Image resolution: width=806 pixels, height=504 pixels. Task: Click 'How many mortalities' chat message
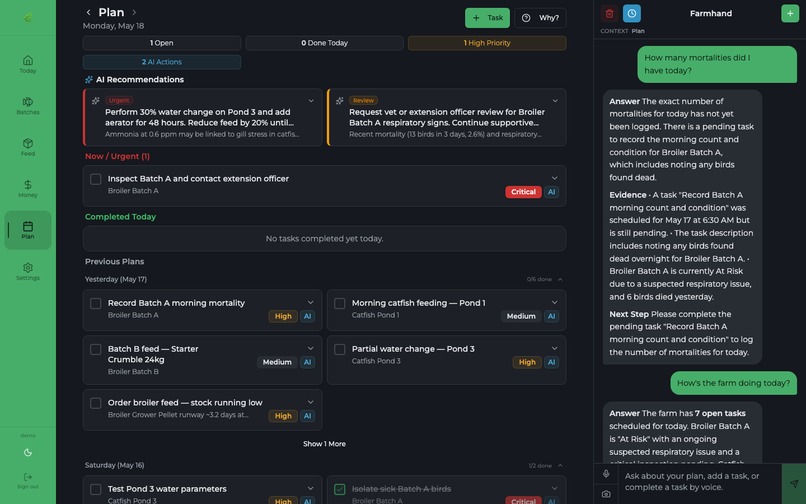(x=717, y=64)
